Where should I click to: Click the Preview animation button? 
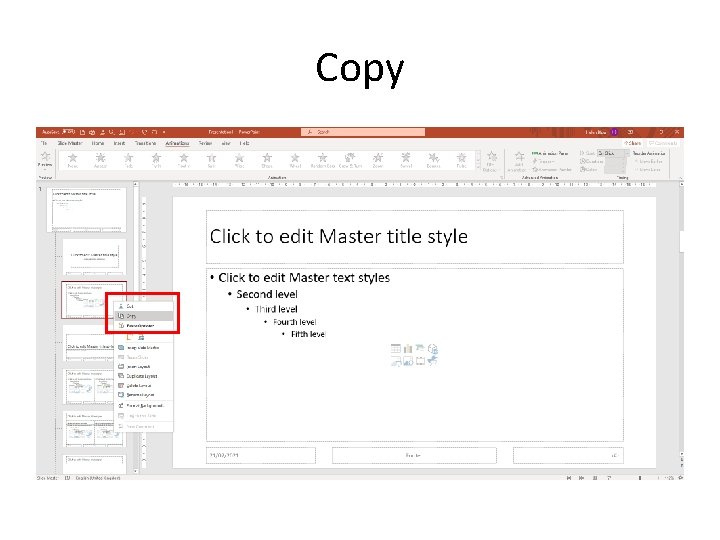(45, 159)
